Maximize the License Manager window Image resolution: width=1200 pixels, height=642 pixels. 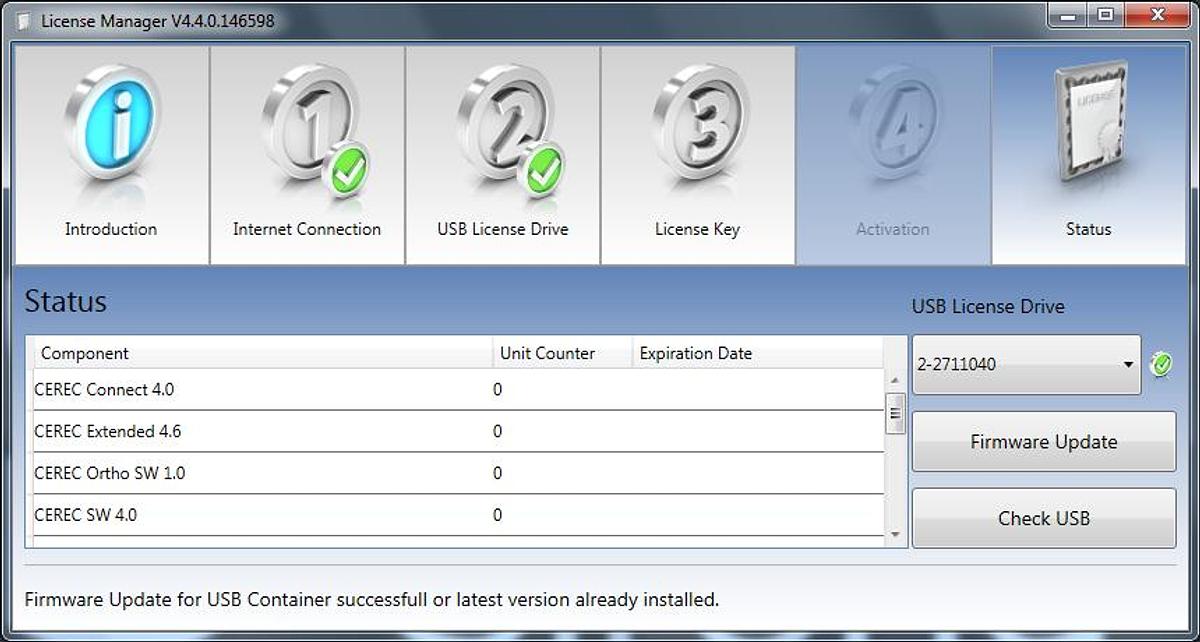pyautogui.click(x=1105, y=15)
